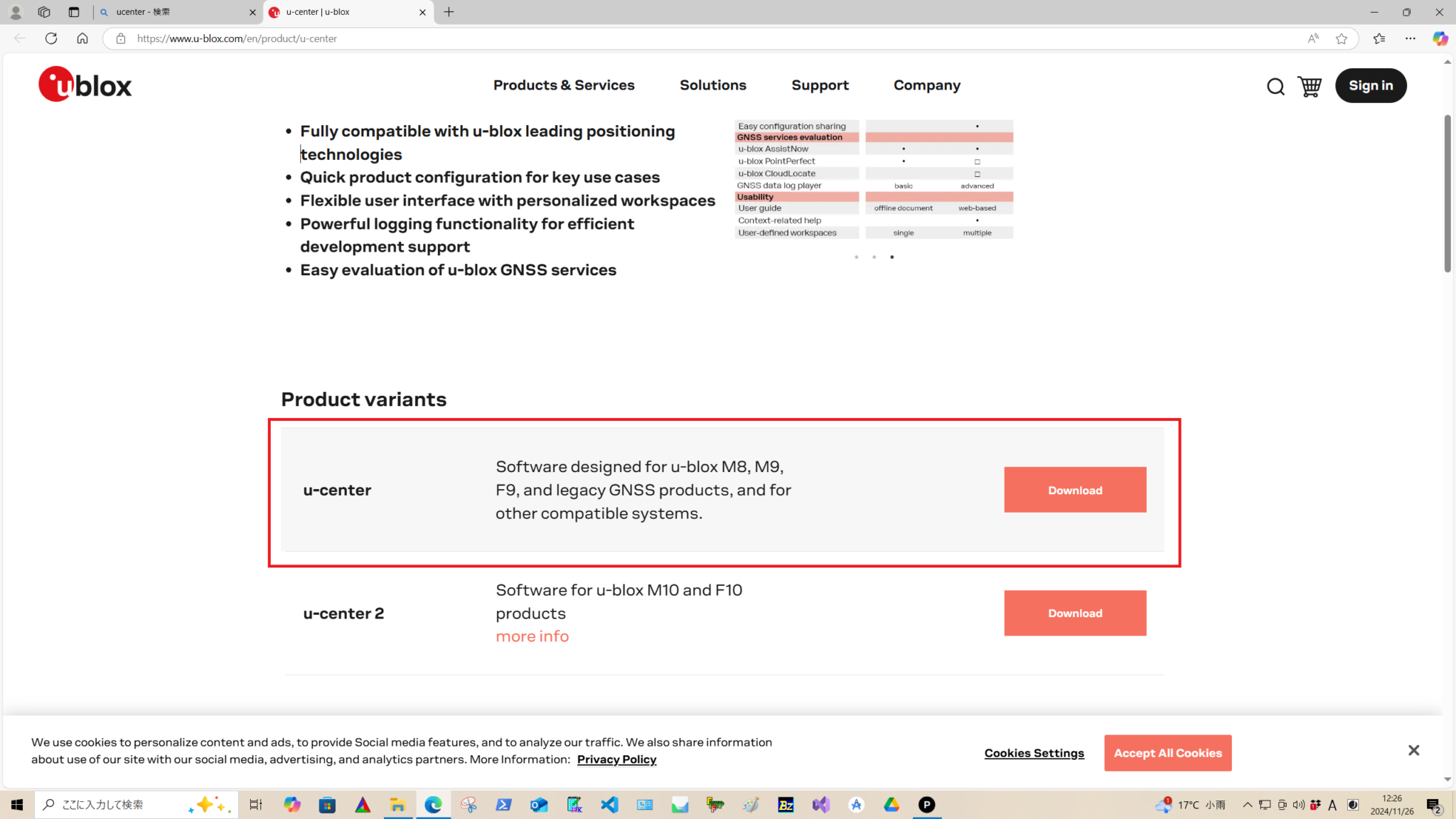The width and height of the screenshot is (1456, 819).
Task: Open the site search magnifier icon
Action: click(x=1275, y=87)
